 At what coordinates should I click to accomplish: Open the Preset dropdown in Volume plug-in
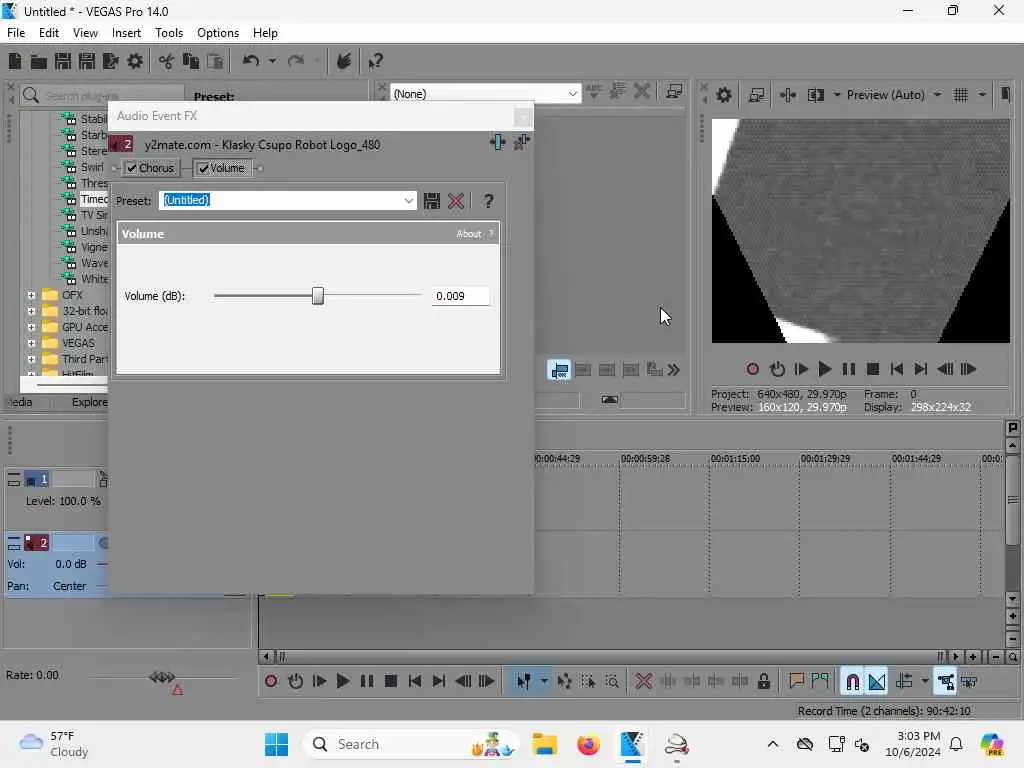408,200
